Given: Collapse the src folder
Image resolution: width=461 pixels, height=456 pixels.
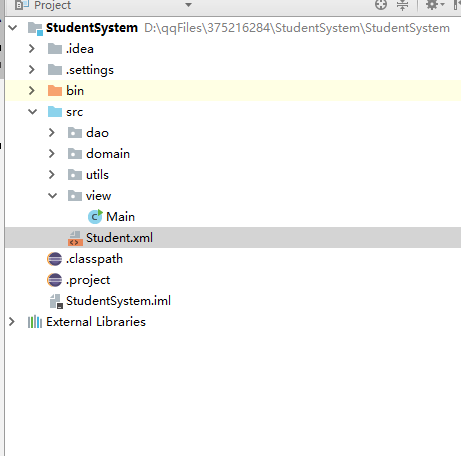Looking at the screenshot, I should click(32, 112).
